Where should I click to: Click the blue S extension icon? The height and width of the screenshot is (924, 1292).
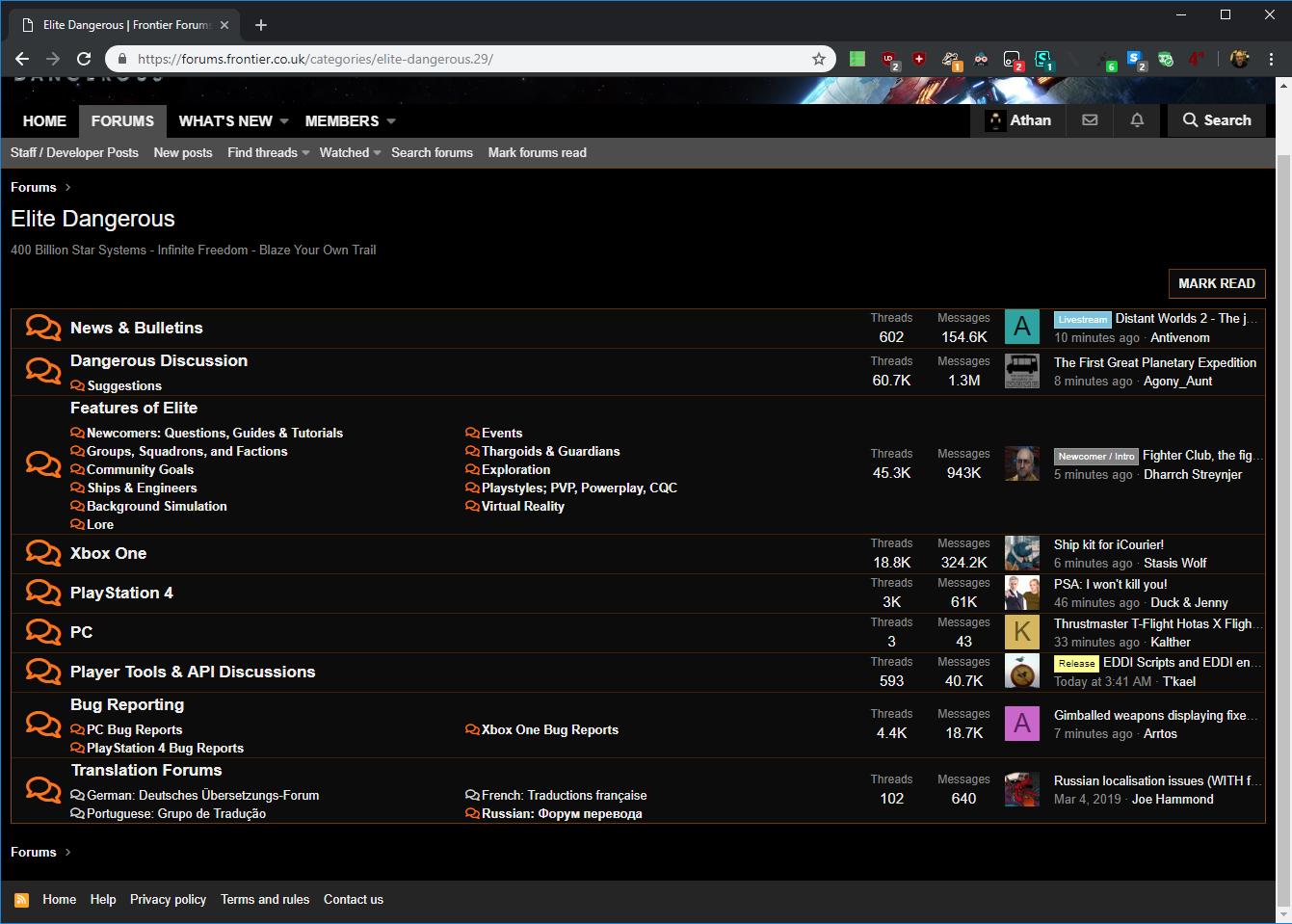pyautogui.click(x=1135, y=60)
